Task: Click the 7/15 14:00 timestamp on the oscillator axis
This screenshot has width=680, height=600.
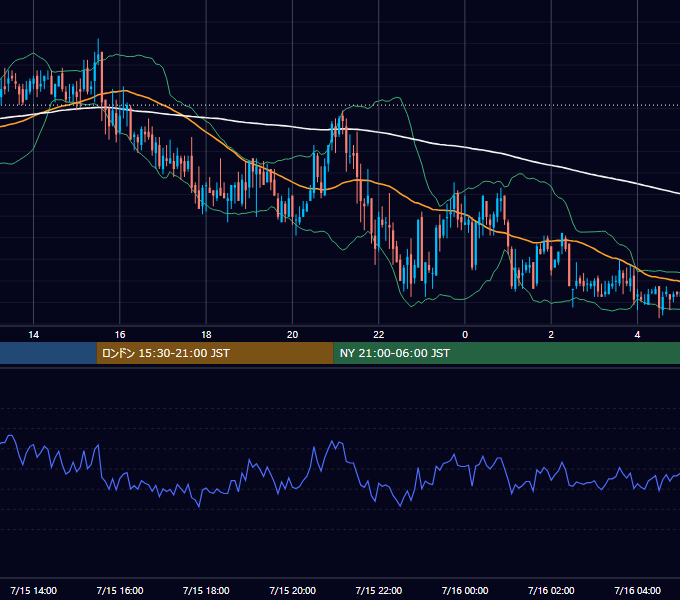Action: pos(33,590)
